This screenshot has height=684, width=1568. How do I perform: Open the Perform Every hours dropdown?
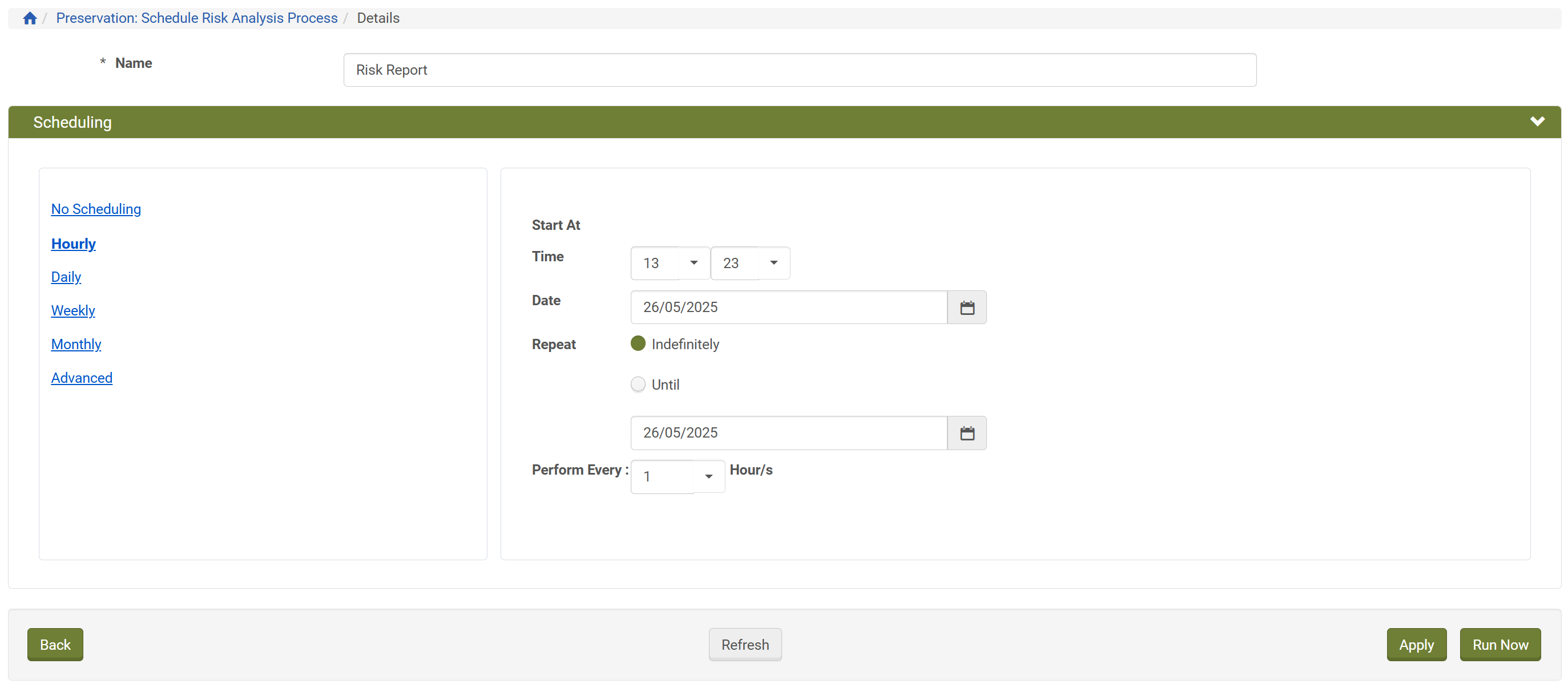point(708,476)
